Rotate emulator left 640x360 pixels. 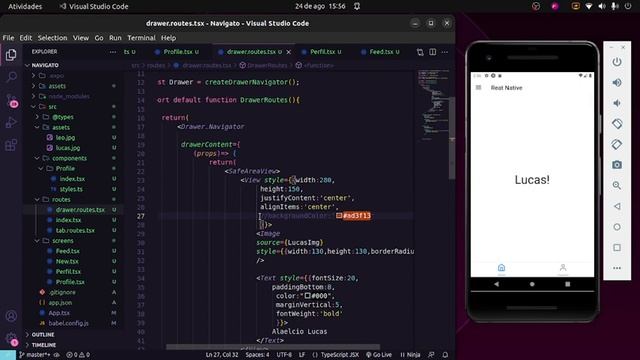[x=617, y=124]
